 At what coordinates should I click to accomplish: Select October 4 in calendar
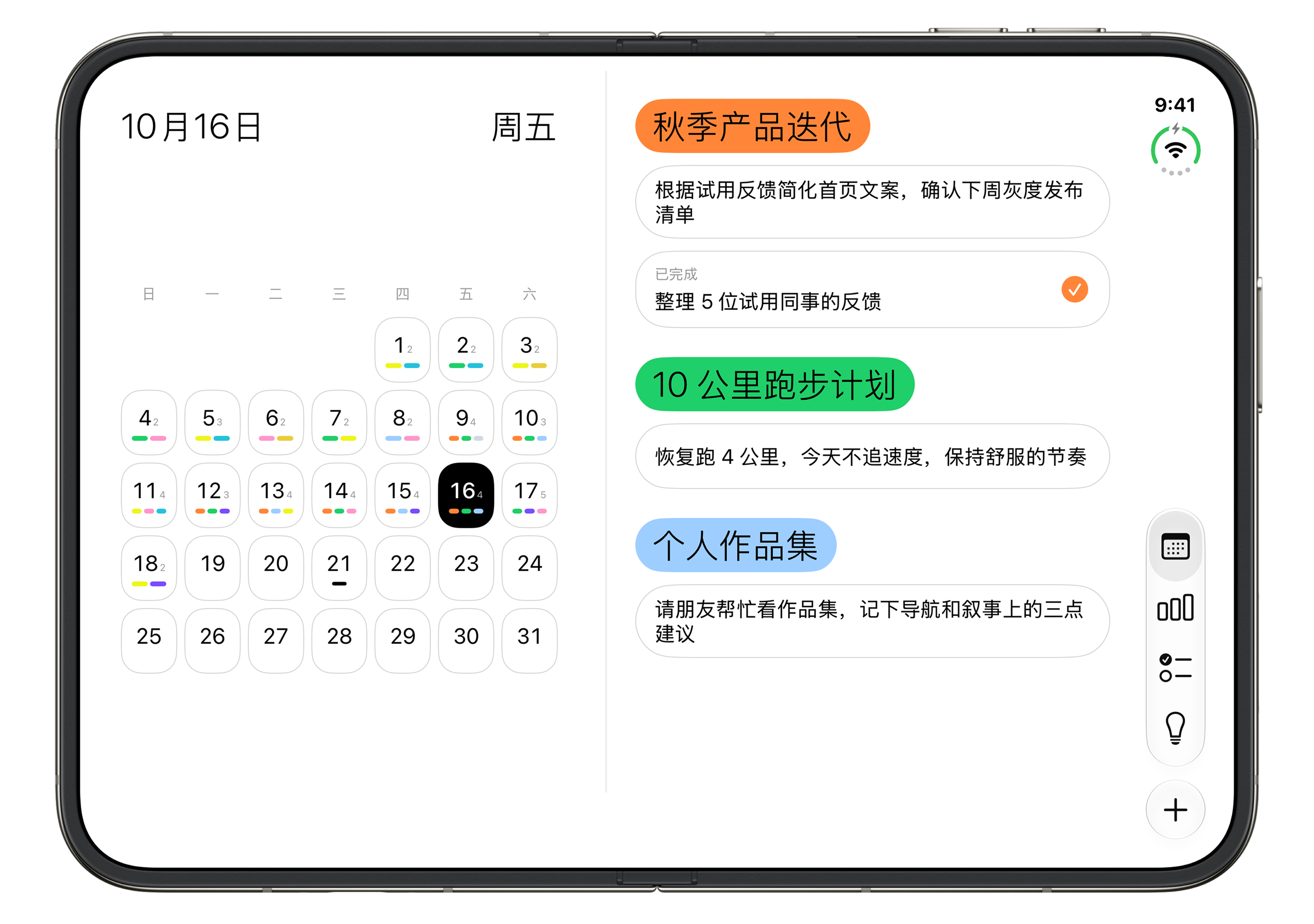coord(149,422)
